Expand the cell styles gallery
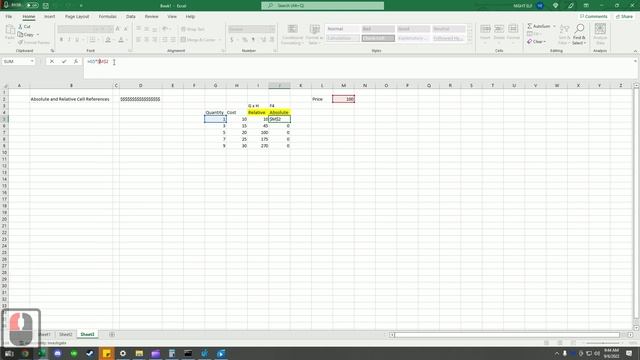The height and width of the screenshot is (360, 640). 469,40
